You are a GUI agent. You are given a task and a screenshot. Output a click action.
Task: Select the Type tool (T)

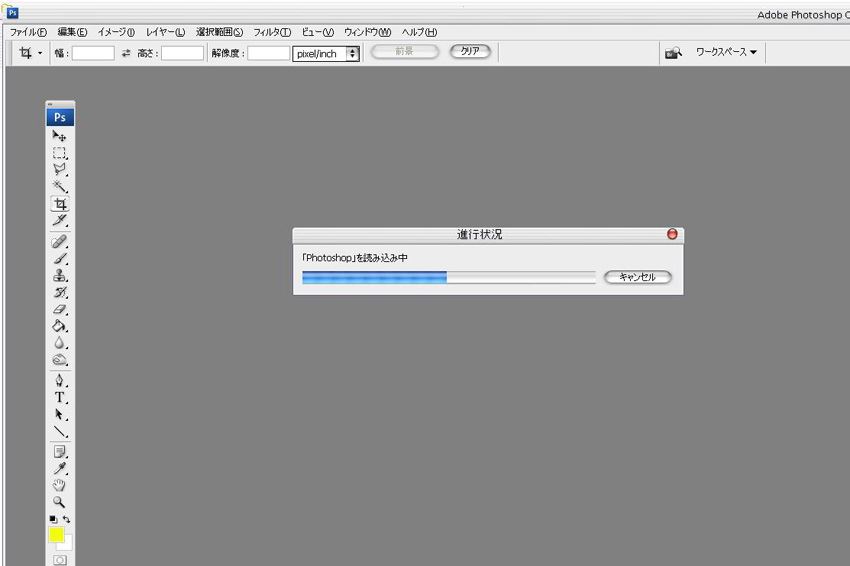tap(60, 397)
